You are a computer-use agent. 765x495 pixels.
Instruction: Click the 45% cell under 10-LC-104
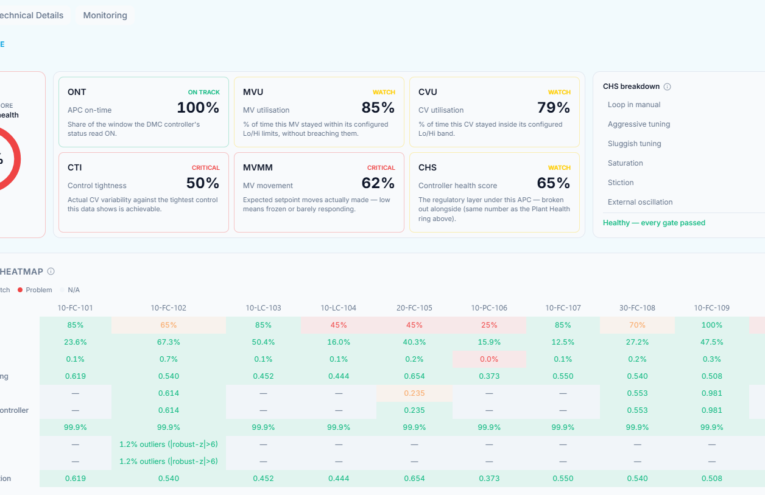point(338,325)
